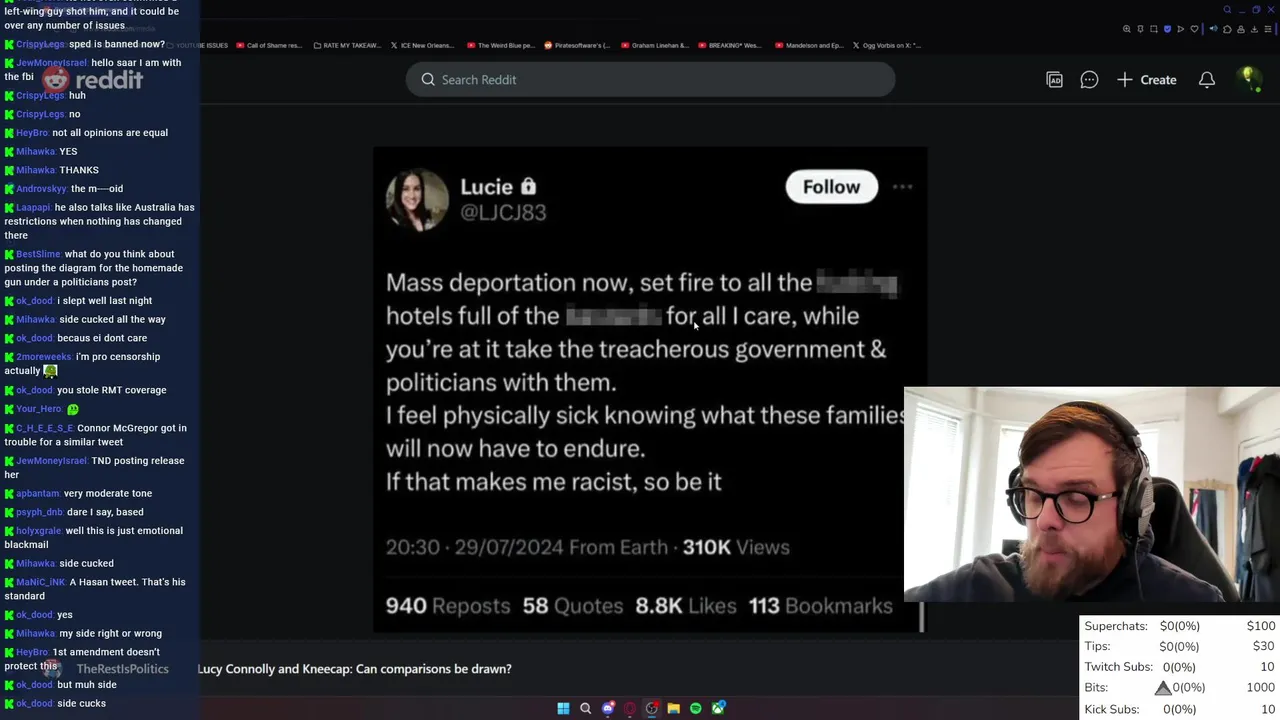This screenshot has width=1280, height=720.
Task: Open the 'RATE MY TAKEAW...' bookmarks folder
Action: 347,45
